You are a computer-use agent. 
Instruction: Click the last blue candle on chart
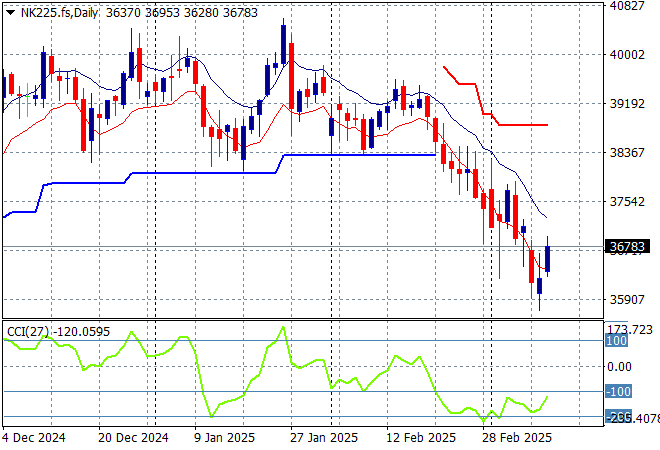(548, 258)
